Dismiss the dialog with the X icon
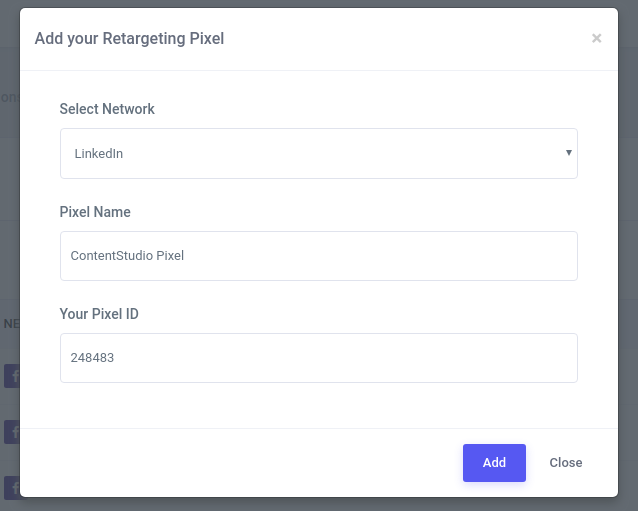This screenshot has height=511, width=638. point(597,39)
